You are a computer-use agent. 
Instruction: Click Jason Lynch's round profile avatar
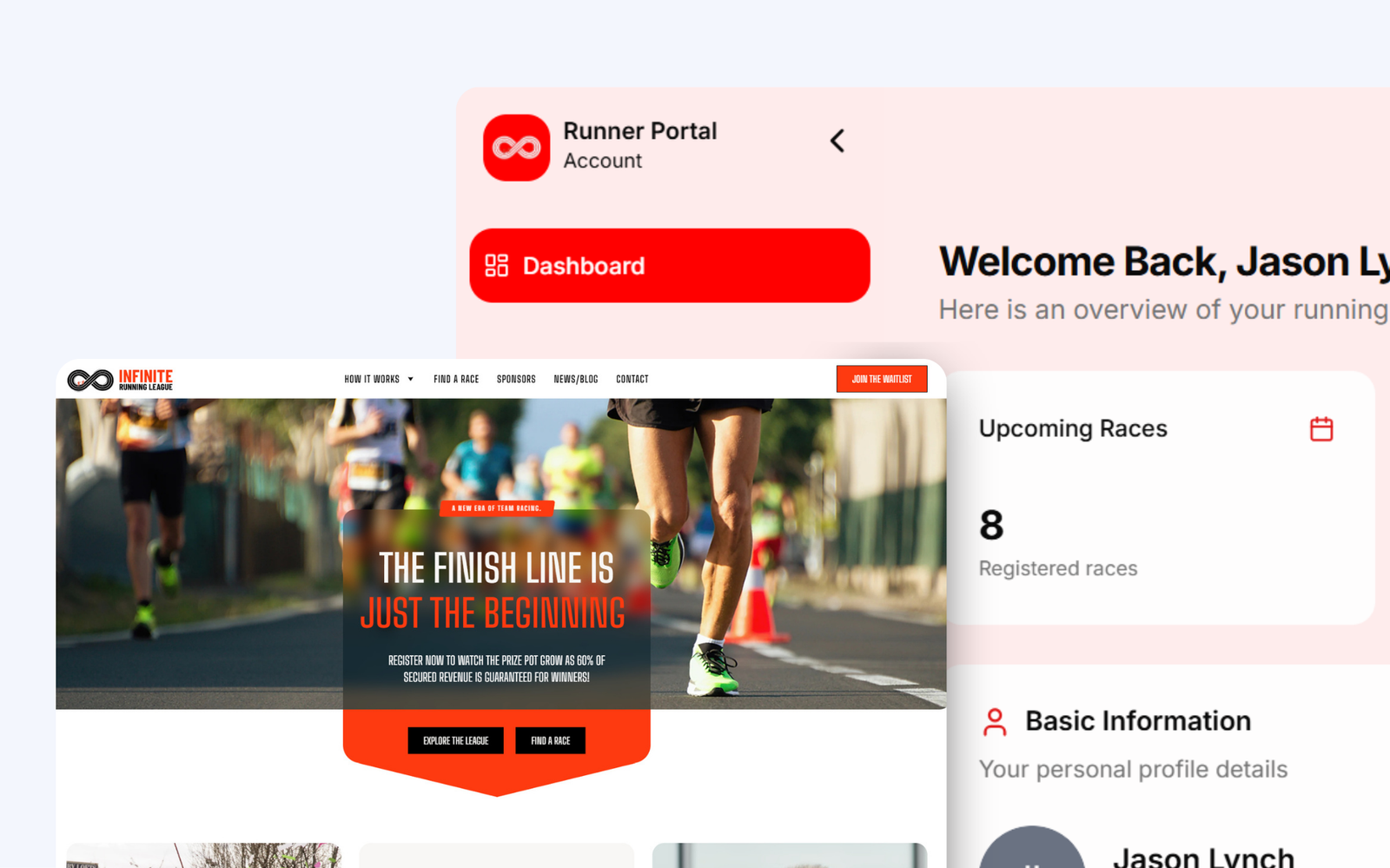[x=1032, y=851]
